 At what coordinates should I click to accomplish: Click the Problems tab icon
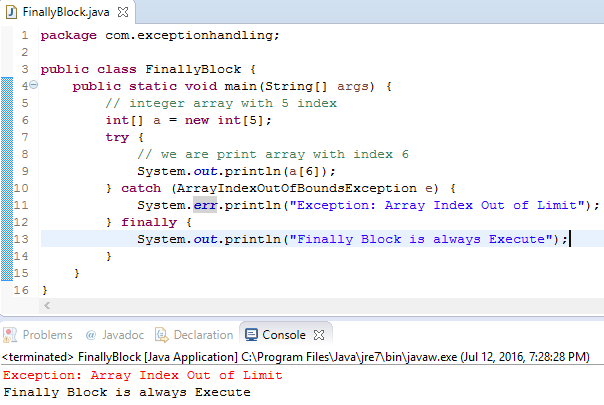[x=10, y=335]
